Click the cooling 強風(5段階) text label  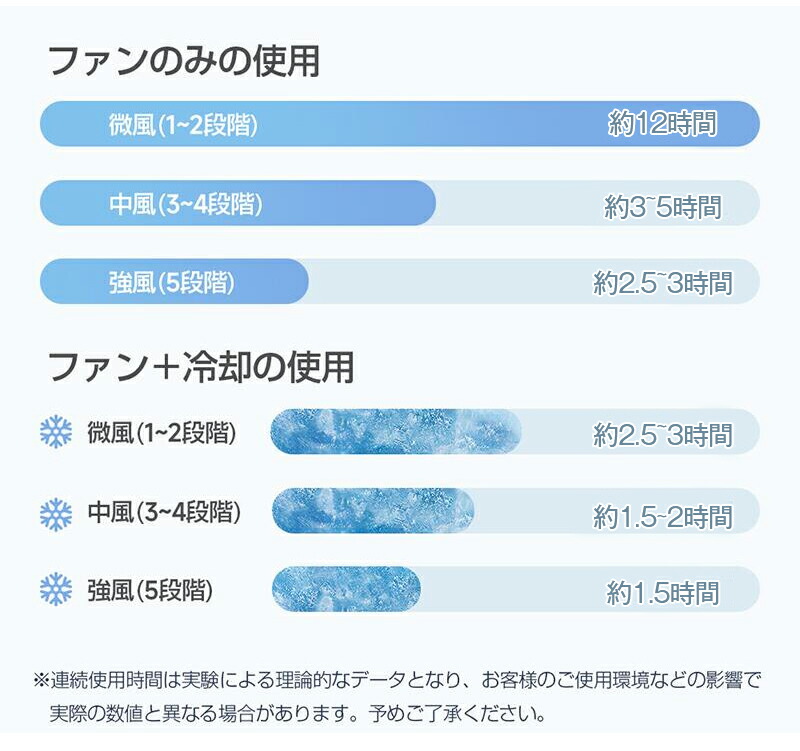[150, 590]
